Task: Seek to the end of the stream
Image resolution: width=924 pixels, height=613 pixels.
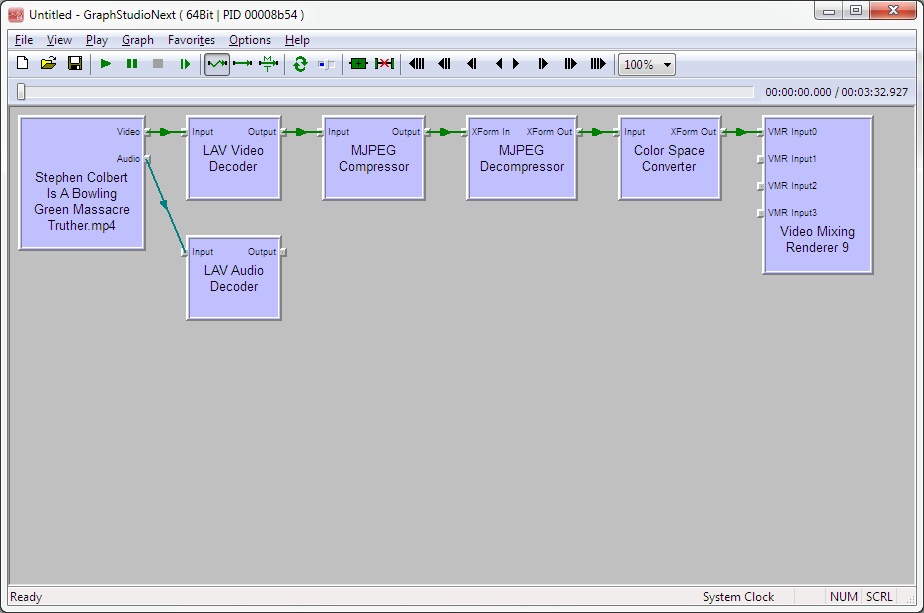Action: [x=598, y=64]
